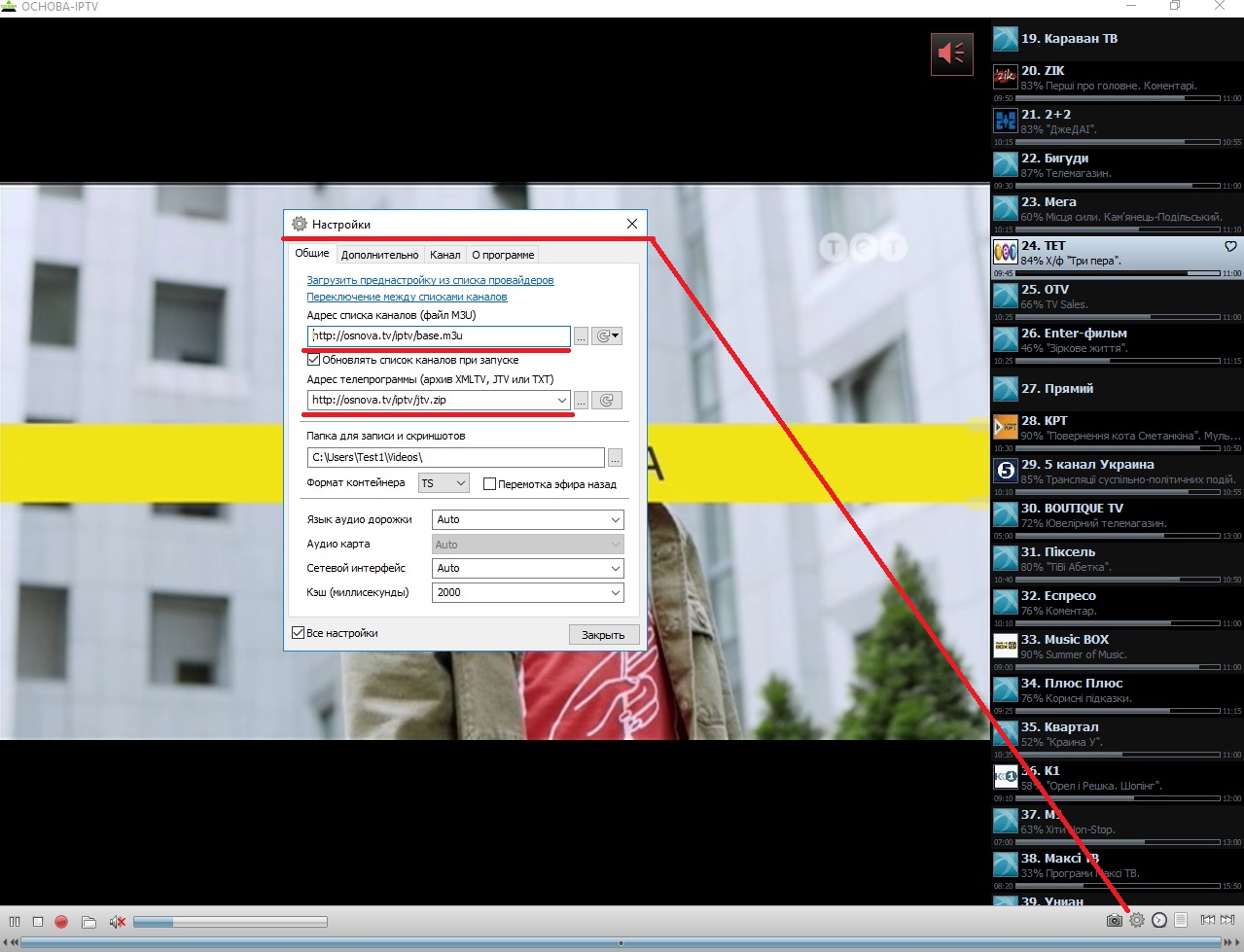
Task: Switch to the 'Дополнительно' tab
Action: click(x=379, y=255)
